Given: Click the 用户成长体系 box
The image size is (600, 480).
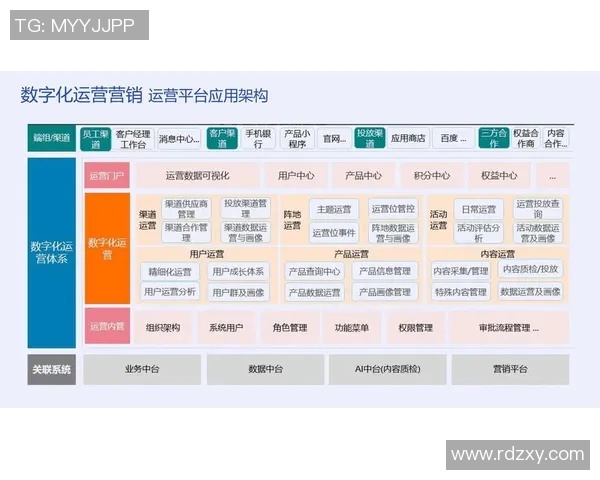Looking at the screenshot, I should 238,271.
